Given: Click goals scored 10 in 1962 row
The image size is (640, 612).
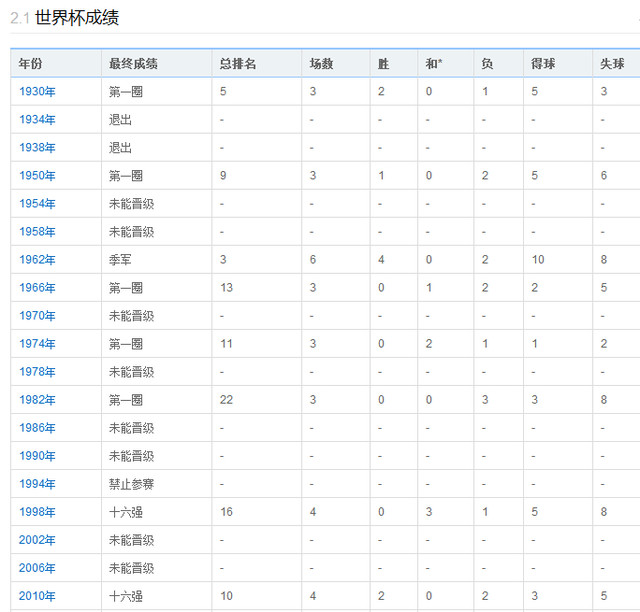Looking at the screenshot, I should (538, 260).
